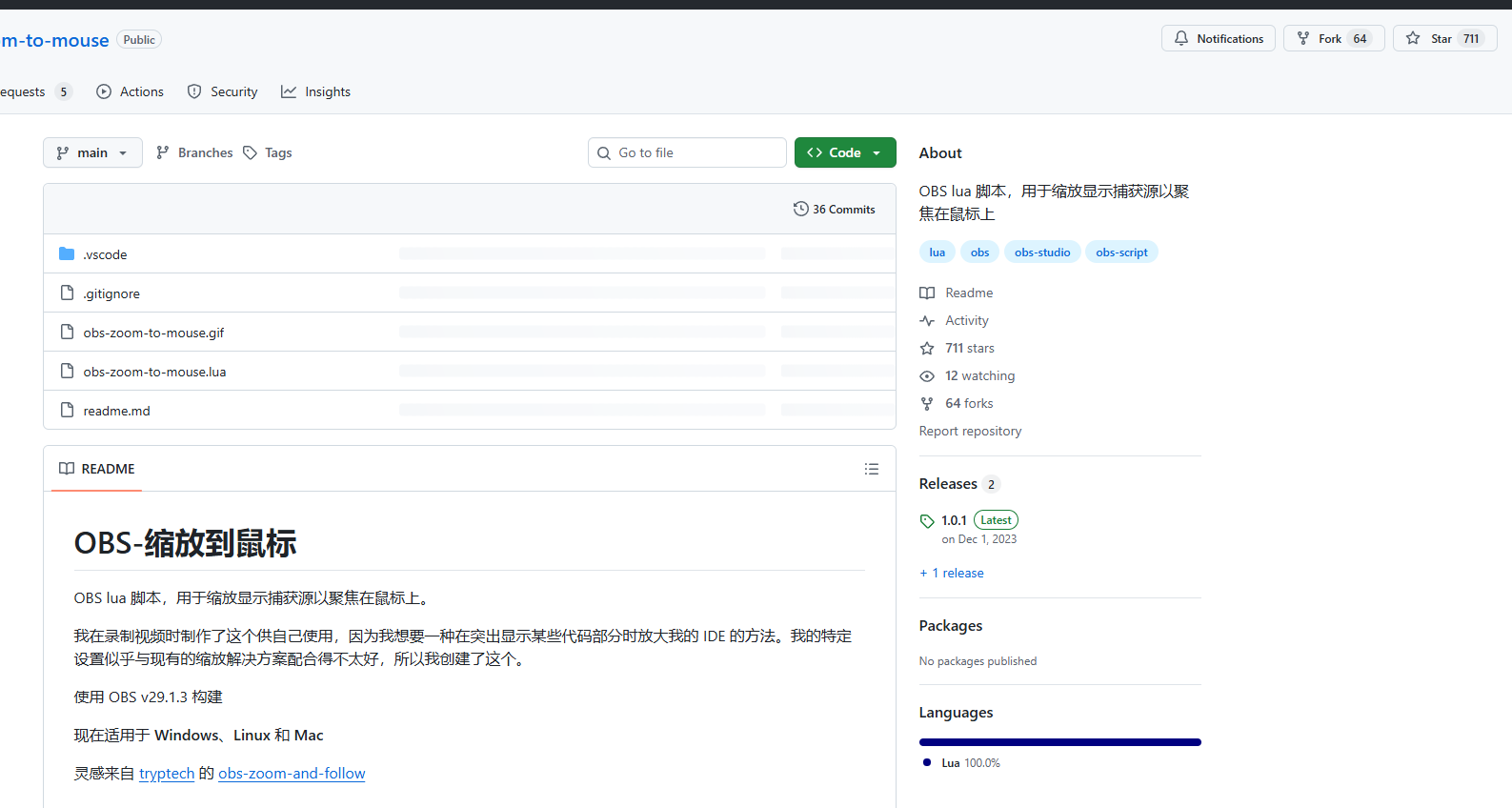The image size is (1512, 808).
Task: Click the Lua 100.0% language entry
Action: [961, 762]
